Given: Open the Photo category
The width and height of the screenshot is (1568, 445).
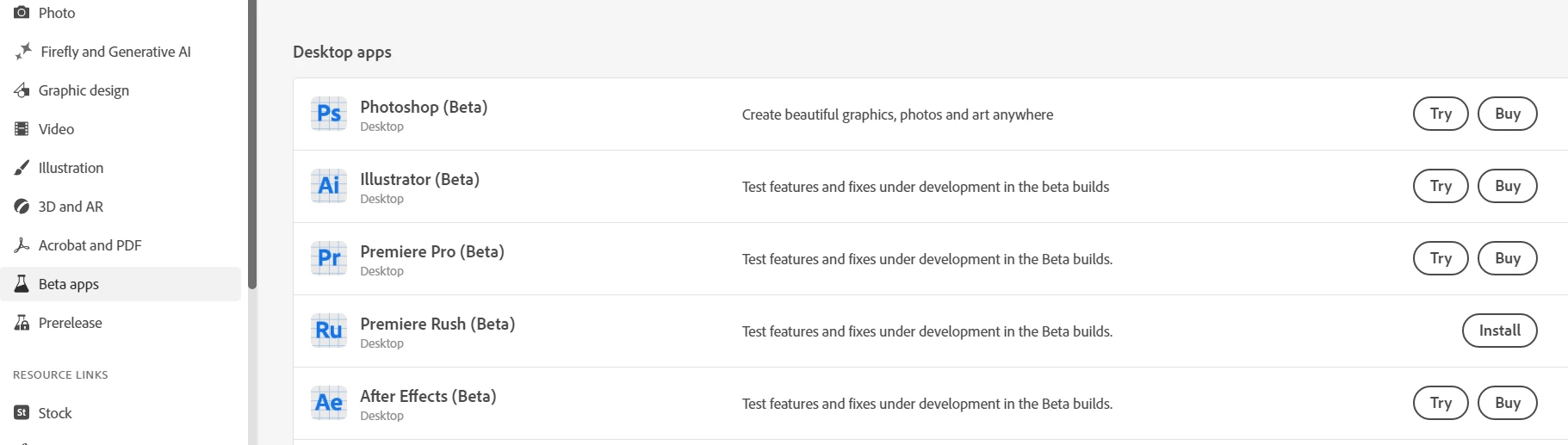Looking at the screenshot, I should pos(57,13).
